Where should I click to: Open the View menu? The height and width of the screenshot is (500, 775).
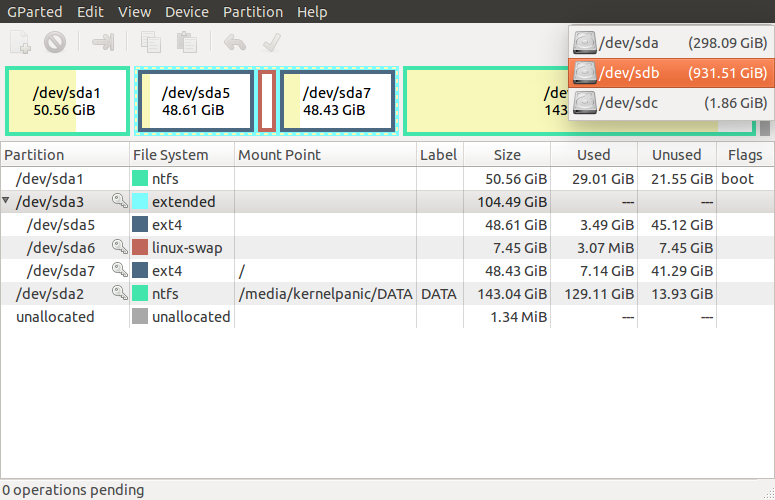click(x=134, y=11)
